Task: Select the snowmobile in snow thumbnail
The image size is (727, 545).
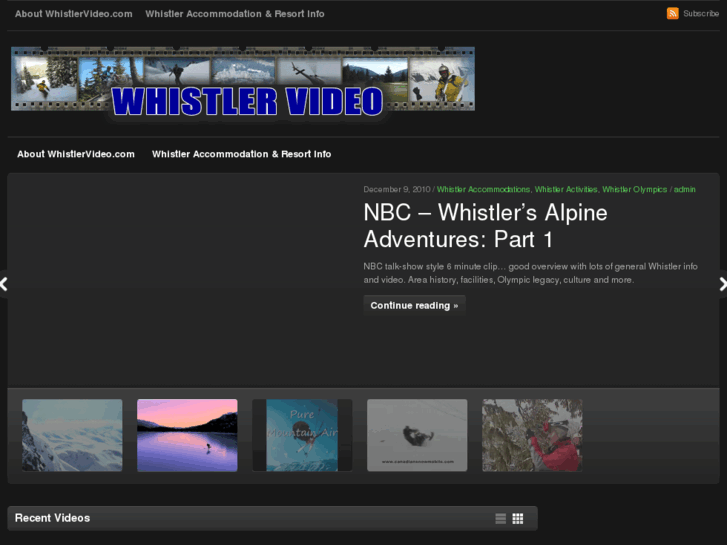Action: click(x=417, y=435)
